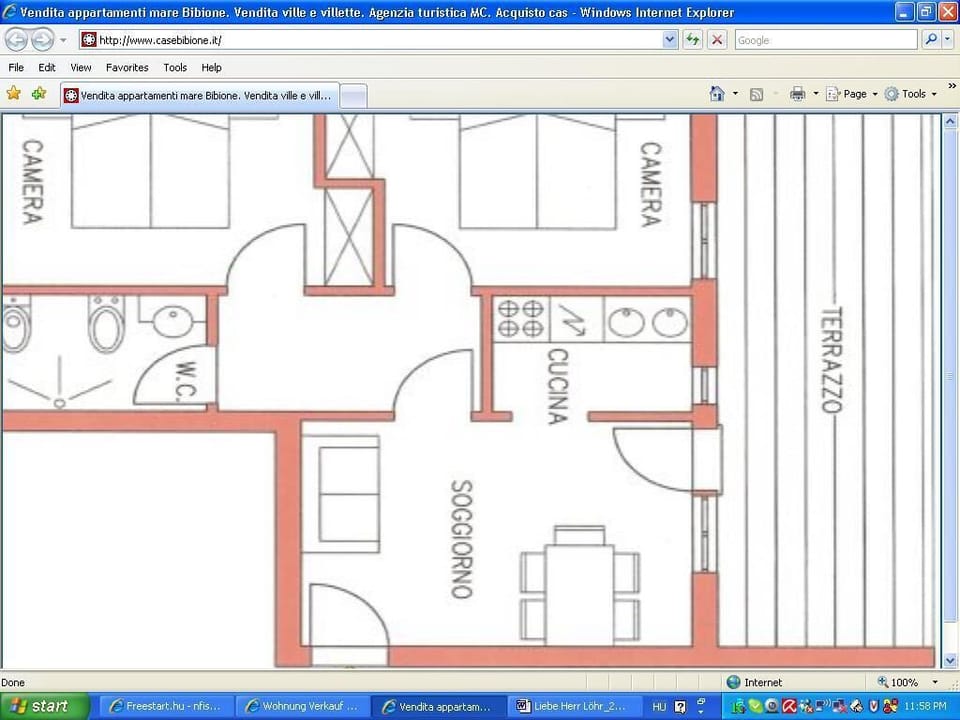960x720 pixels.
Task: Click the Internet zone status icon
Action: click(x=731, y=682)
